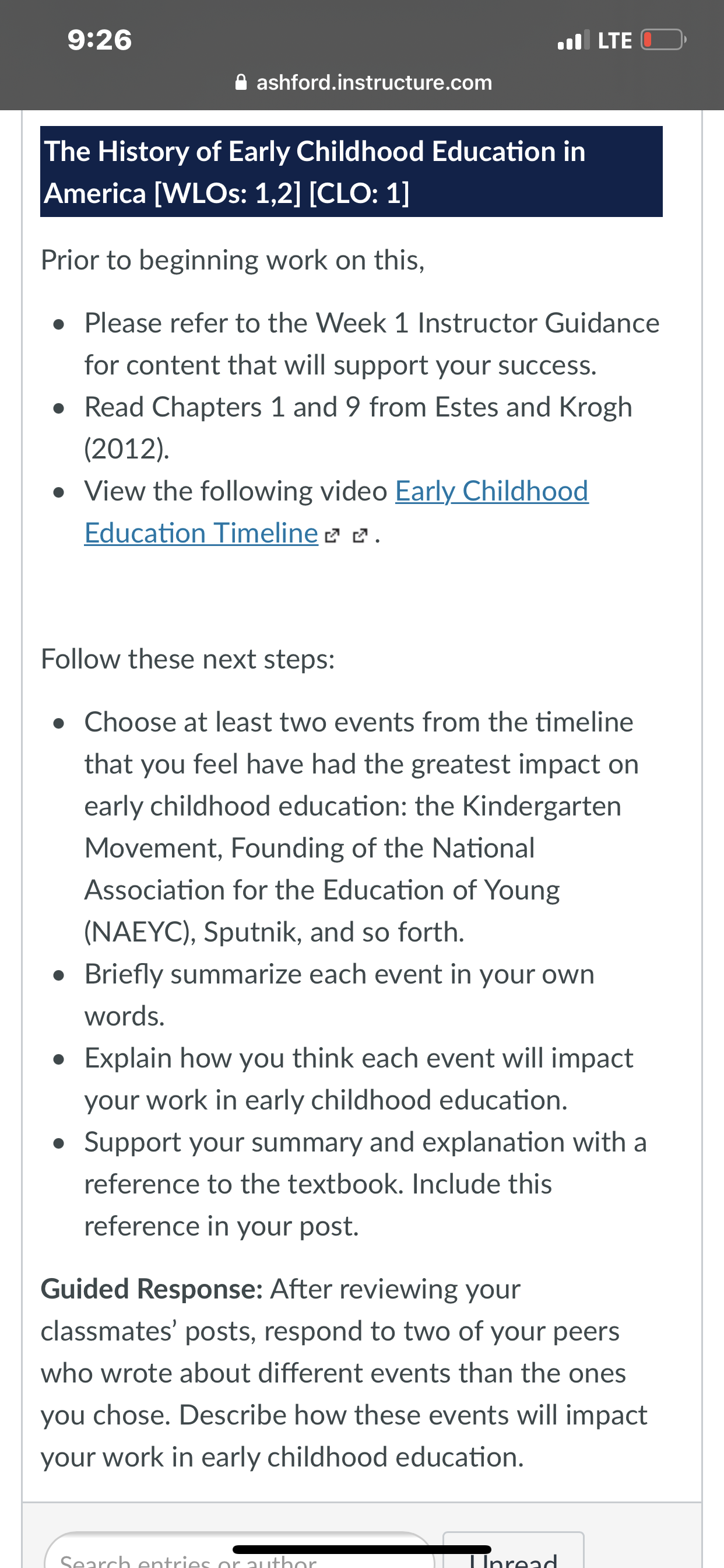Tap the LTE network indicator
Screen dimensions: 724x1568
(614, 40)
